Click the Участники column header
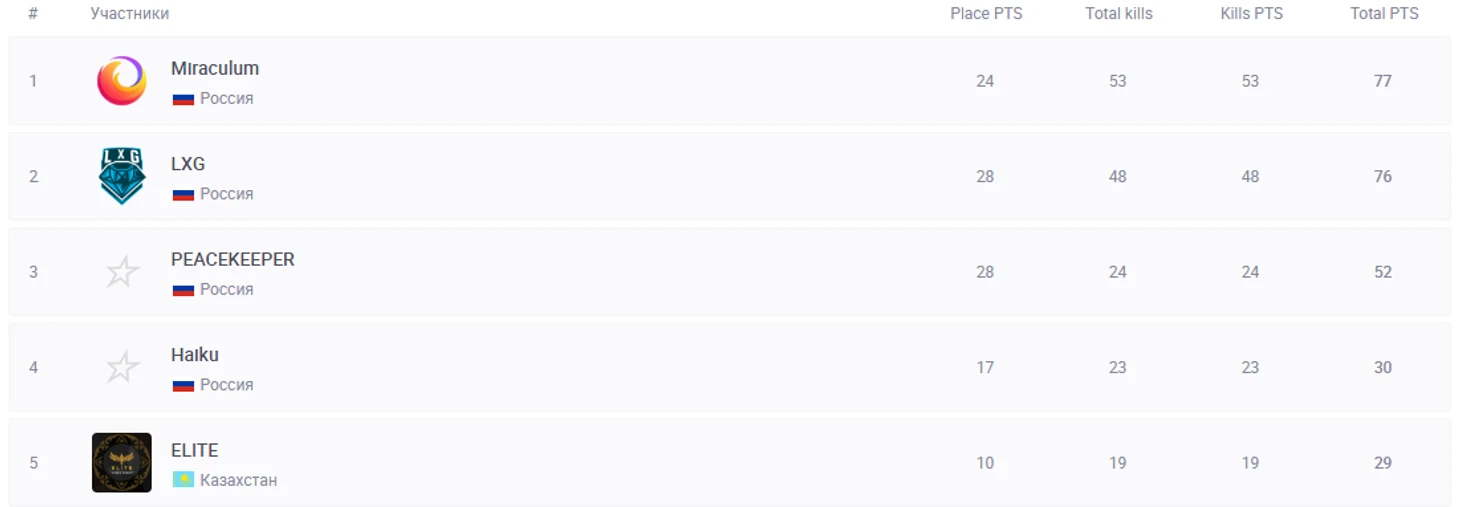This screenshot has height=507, width=1460. [130, 14]
